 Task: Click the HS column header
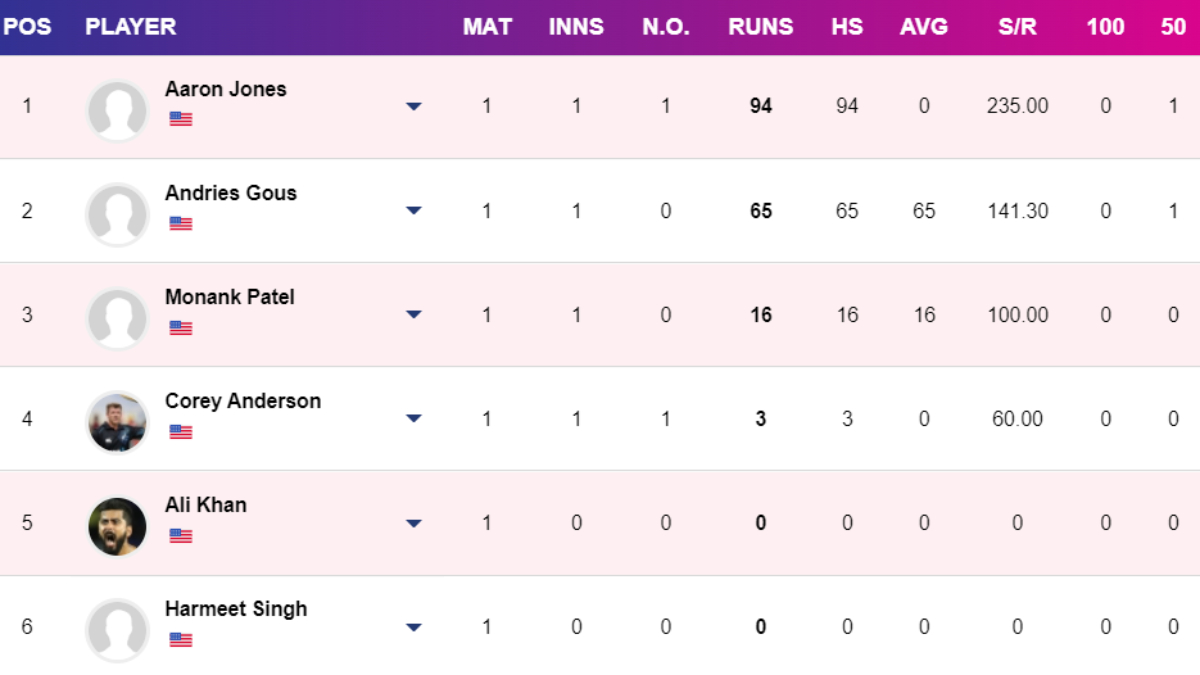(847, 27)
